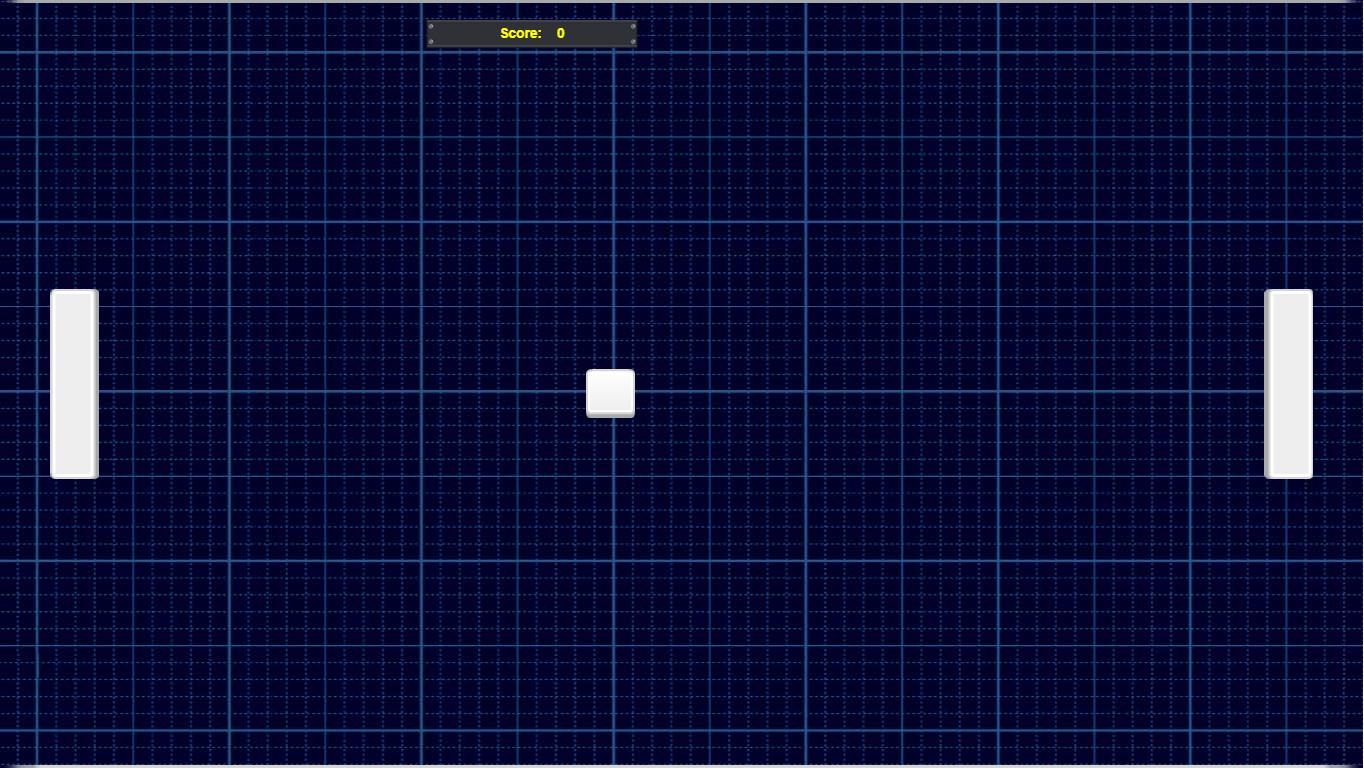
Task: Click the right white paddle
Action: click(x=1289, y=384)
